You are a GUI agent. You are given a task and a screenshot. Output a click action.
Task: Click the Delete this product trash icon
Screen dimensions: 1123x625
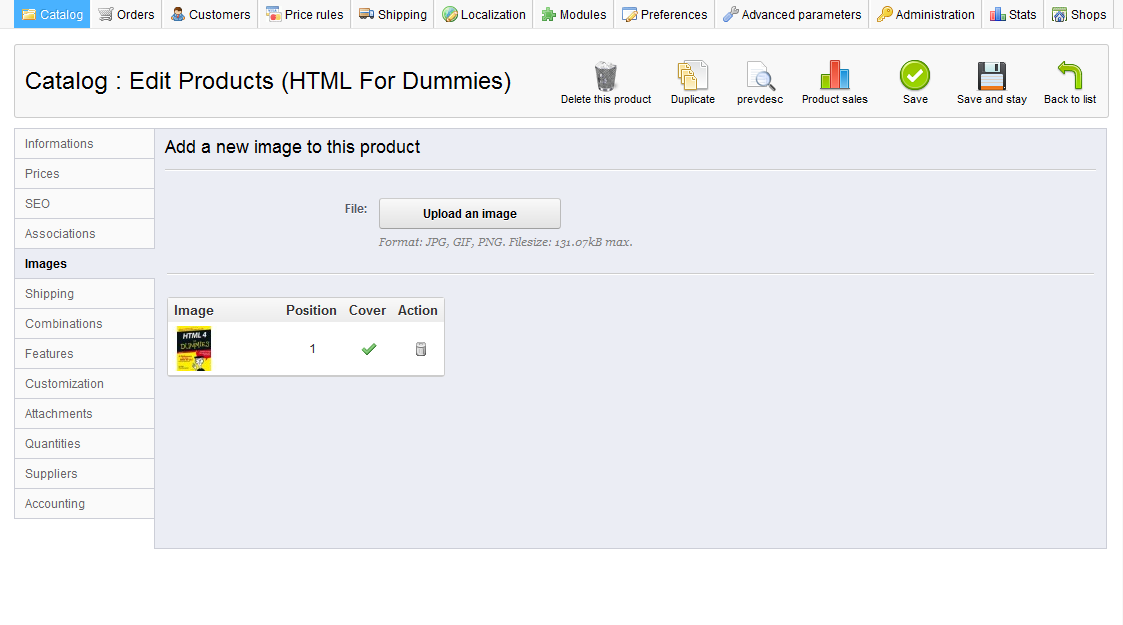click(x=606, y=77)
